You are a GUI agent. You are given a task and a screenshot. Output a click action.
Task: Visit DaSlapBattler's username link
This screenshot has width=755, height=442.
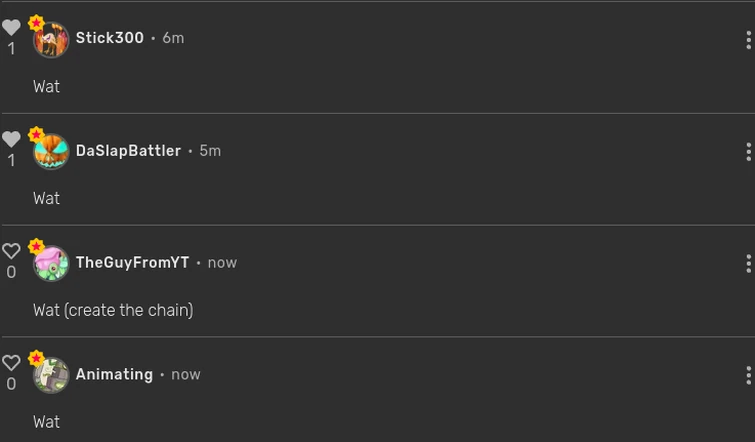[128, 150]
